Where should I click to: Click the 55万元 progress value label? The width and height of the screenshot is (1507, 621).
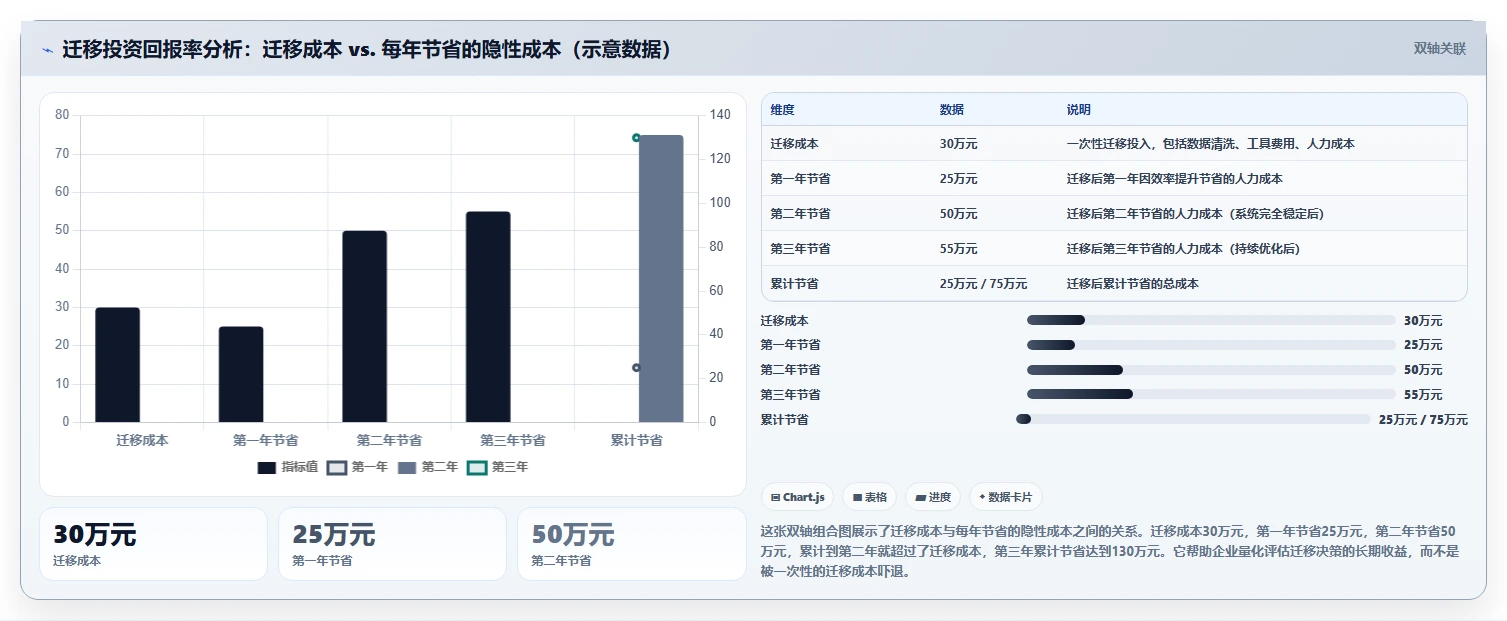pos(1423,395)
